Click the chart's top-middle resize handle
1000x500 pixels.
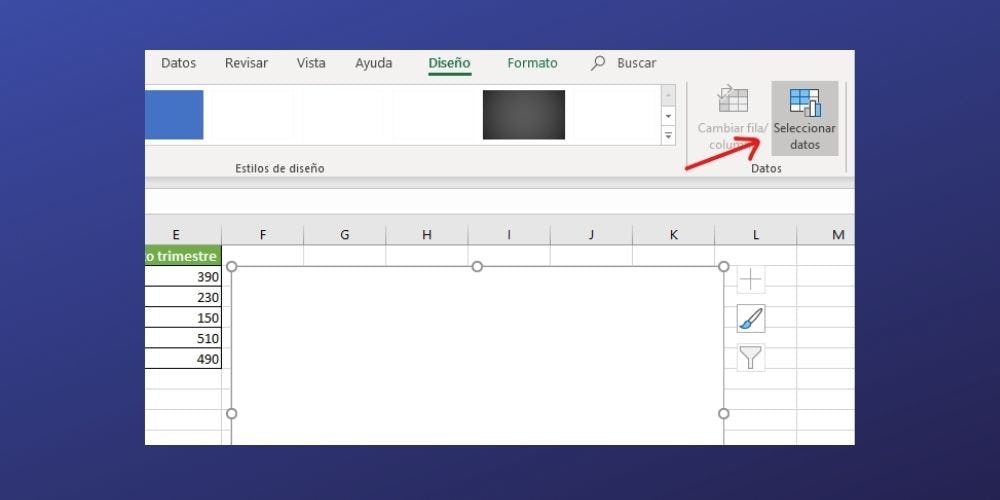tap(477, 266)
